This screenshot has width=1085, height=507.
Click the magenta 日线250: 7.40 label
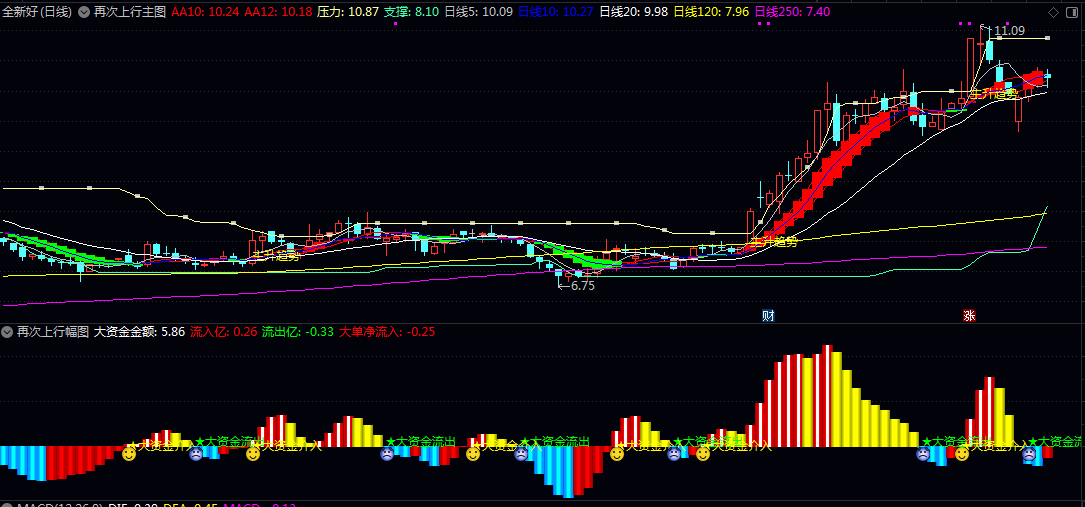(x=792, y=12)
